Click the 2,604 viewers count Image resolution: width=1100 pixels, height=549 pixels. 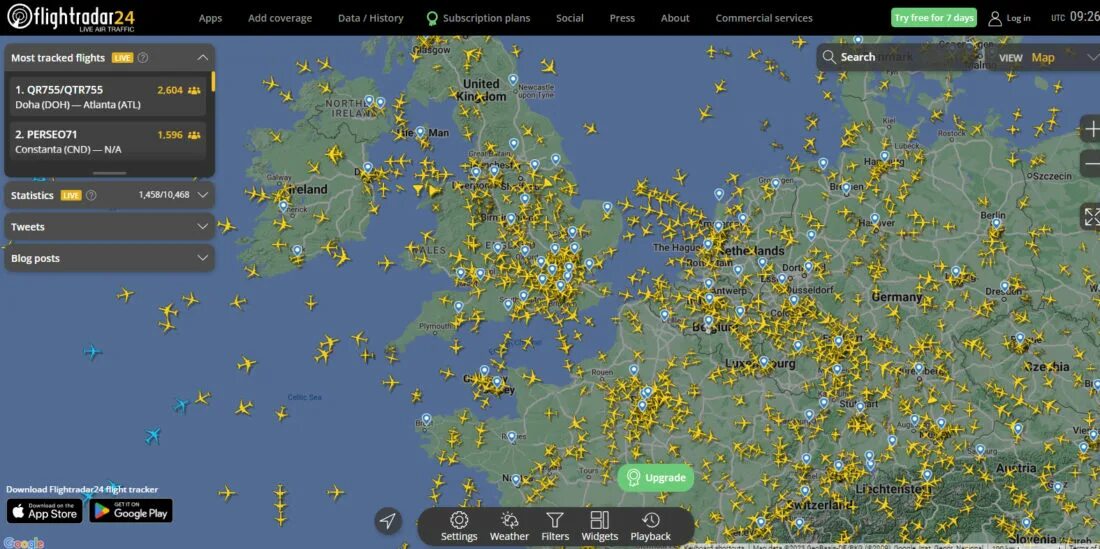coord(170,90)
